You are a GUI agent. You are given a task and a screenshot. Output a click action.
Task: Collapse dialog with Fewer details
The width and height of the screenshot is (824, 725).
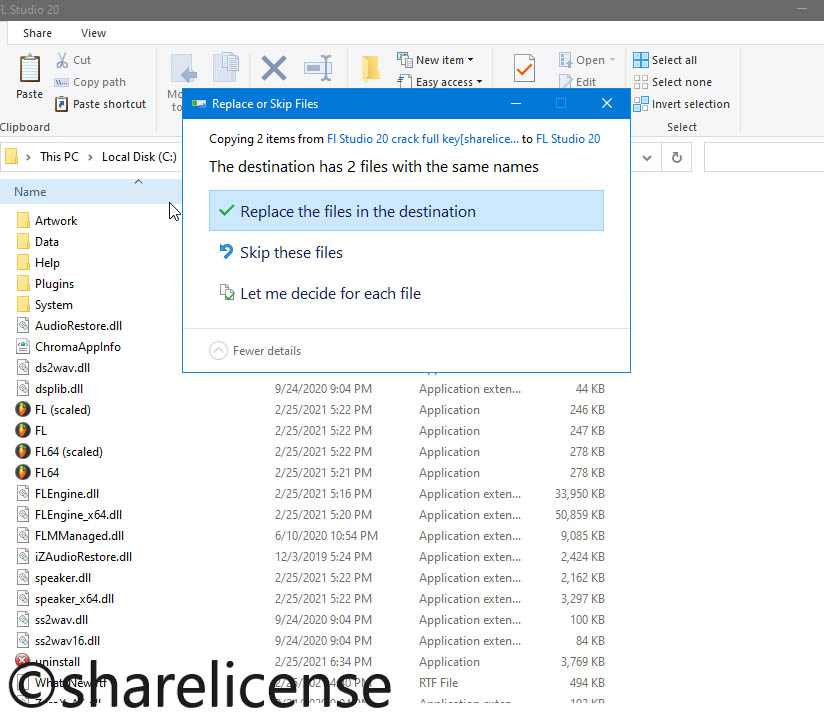(x=255, y=350)
